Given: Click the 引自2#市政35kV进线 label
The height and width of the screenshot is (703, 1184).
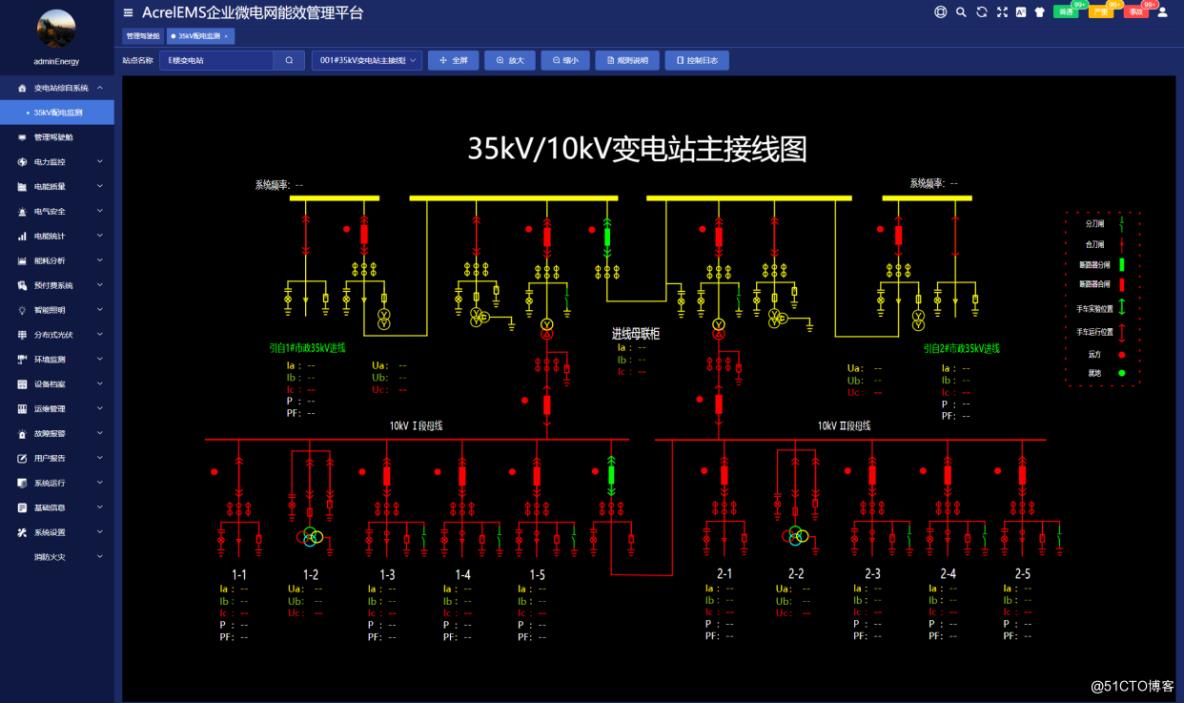Looking at the screenshot, I should (x=961, y=348).
